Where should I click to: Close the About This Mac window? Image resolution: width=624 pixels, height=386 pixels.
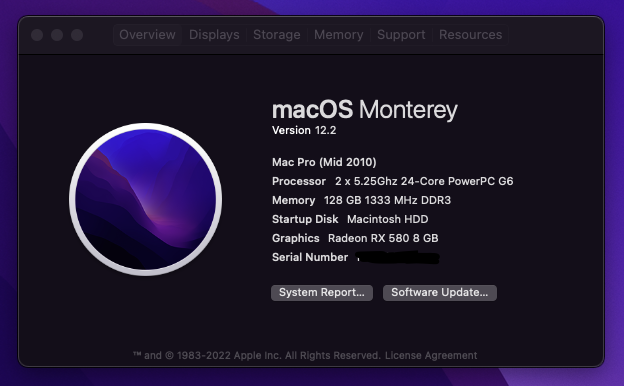click(37, 35)
